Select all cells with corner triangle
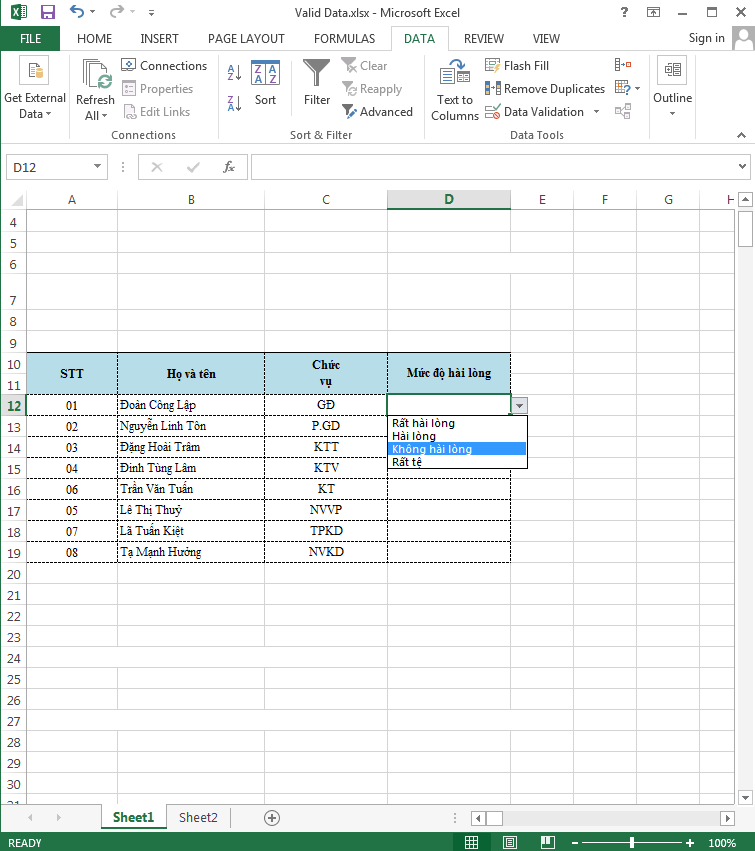Screen dimensions: 755x851 (x=17, y=200)
